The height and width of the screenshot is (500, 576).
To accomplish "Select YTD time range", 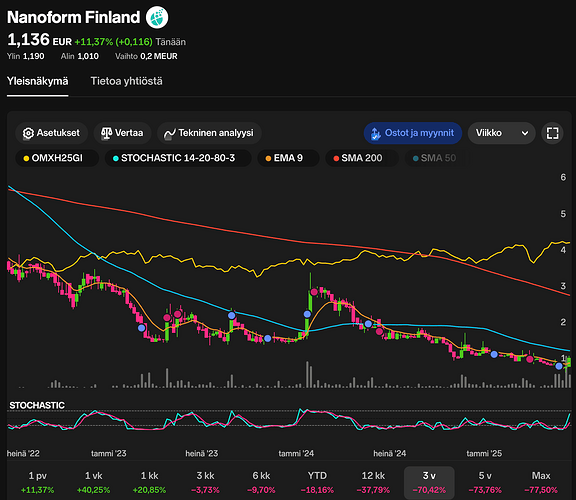I will [x=317, y=482].
